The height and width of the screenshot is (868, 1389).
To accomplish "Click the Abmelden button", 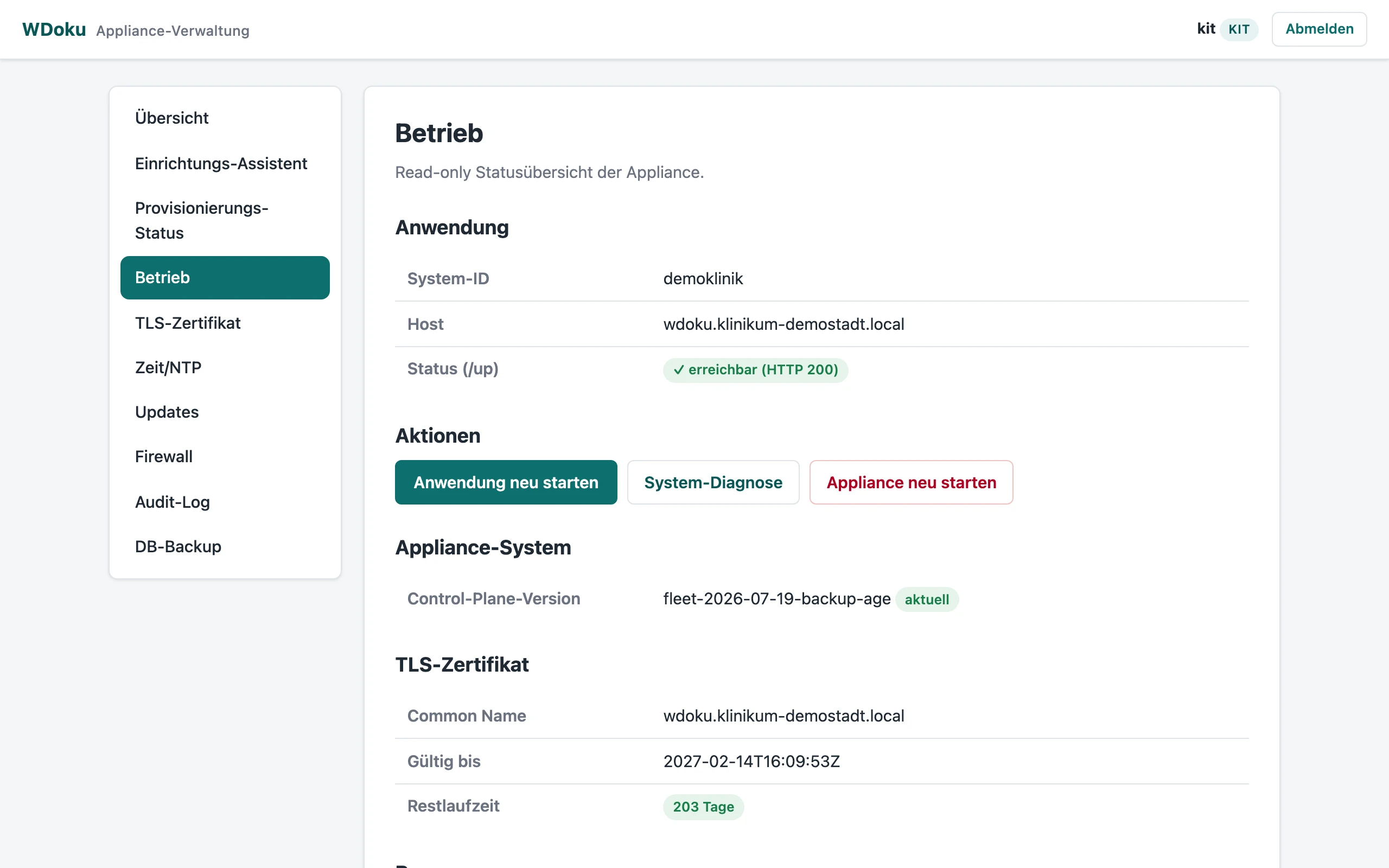I will [1319, 29].
